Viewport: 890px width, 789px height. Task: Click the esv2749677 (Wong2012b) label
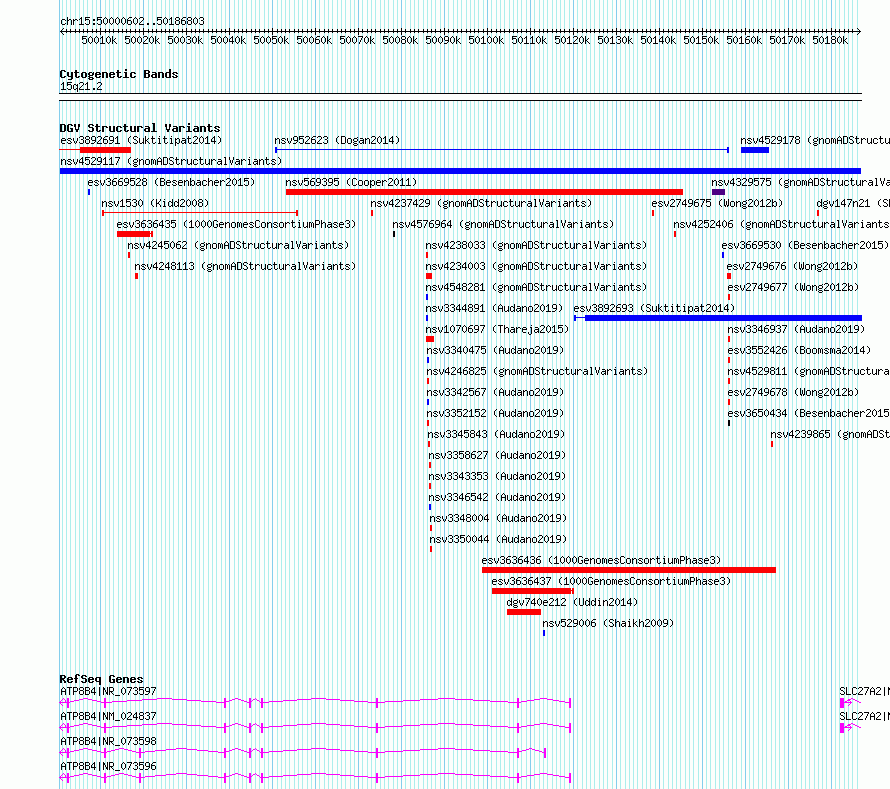pos(793,287)
